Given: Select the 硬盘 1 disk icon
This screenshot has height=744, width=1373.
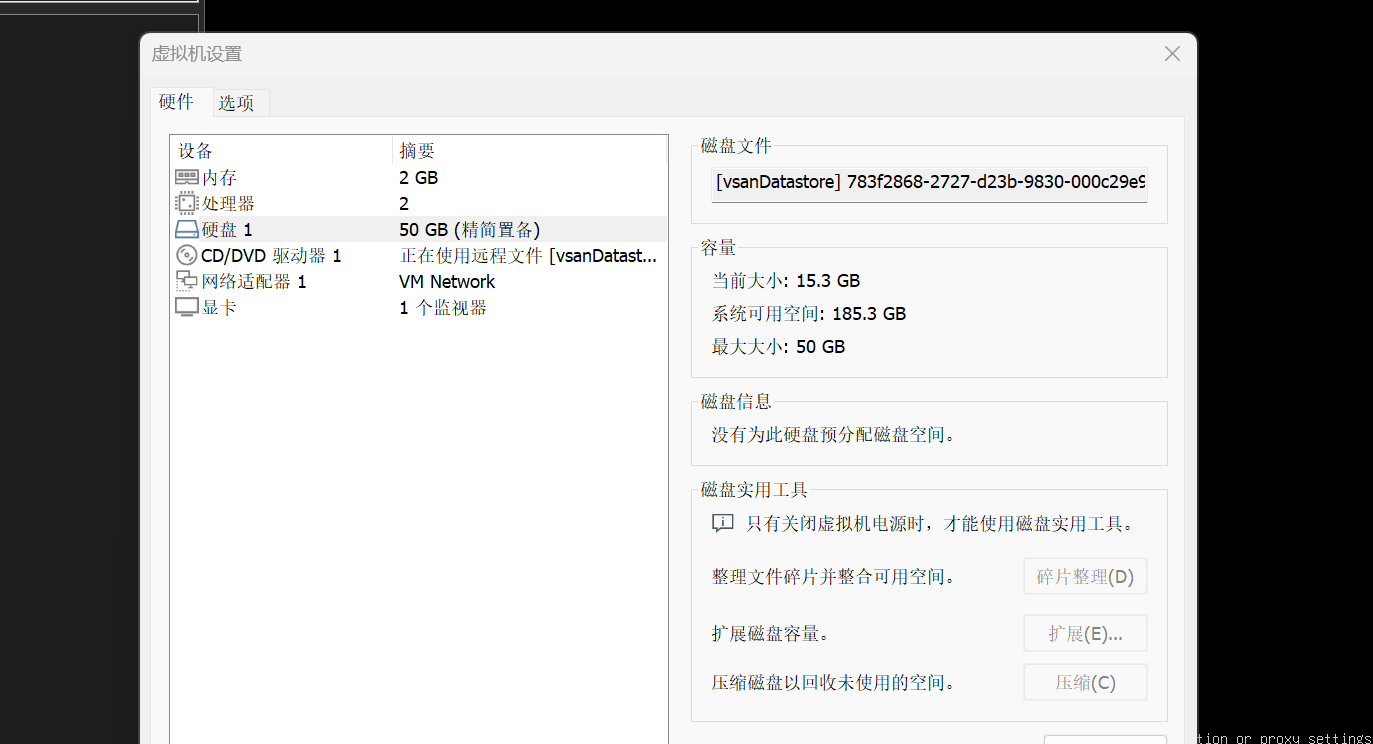Looking at the screenshot, I should click(187, 229).
